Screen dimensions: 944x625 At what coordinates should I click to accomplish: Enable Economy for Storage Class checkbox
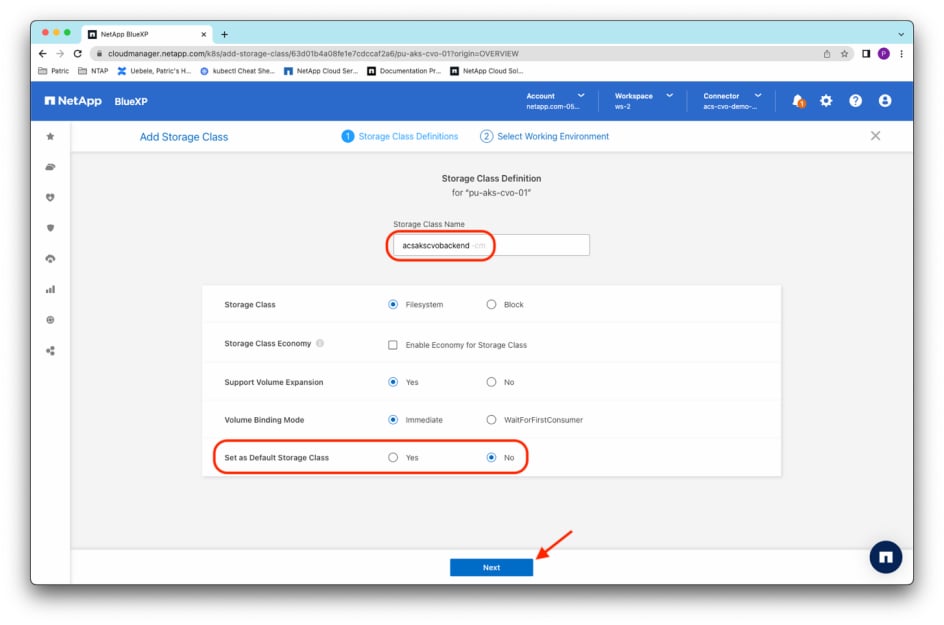(393, 345)
